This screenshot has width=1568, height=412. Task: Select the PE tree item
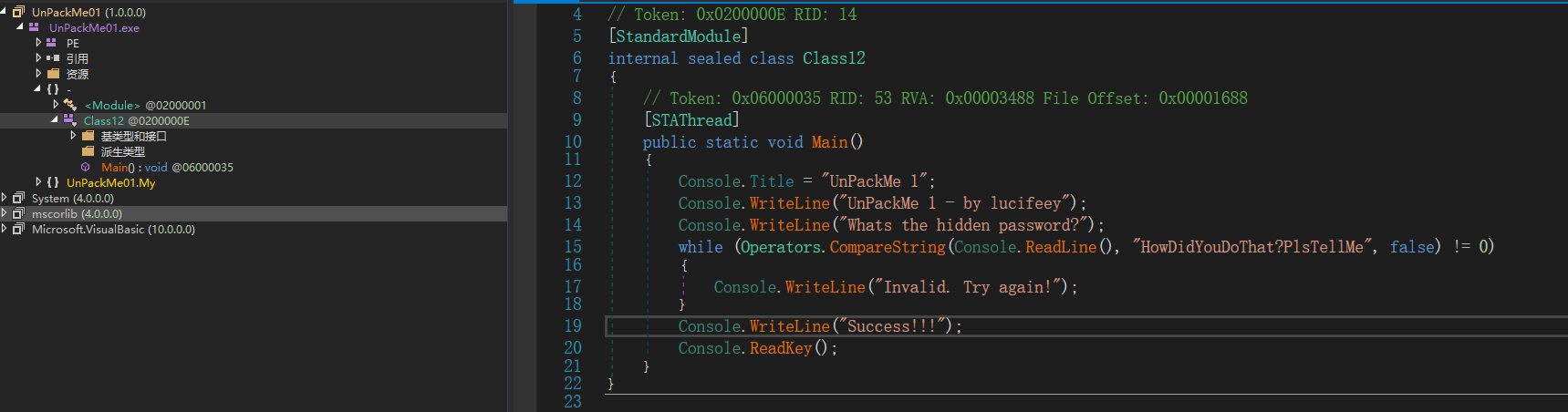click(x=73, y=43)
